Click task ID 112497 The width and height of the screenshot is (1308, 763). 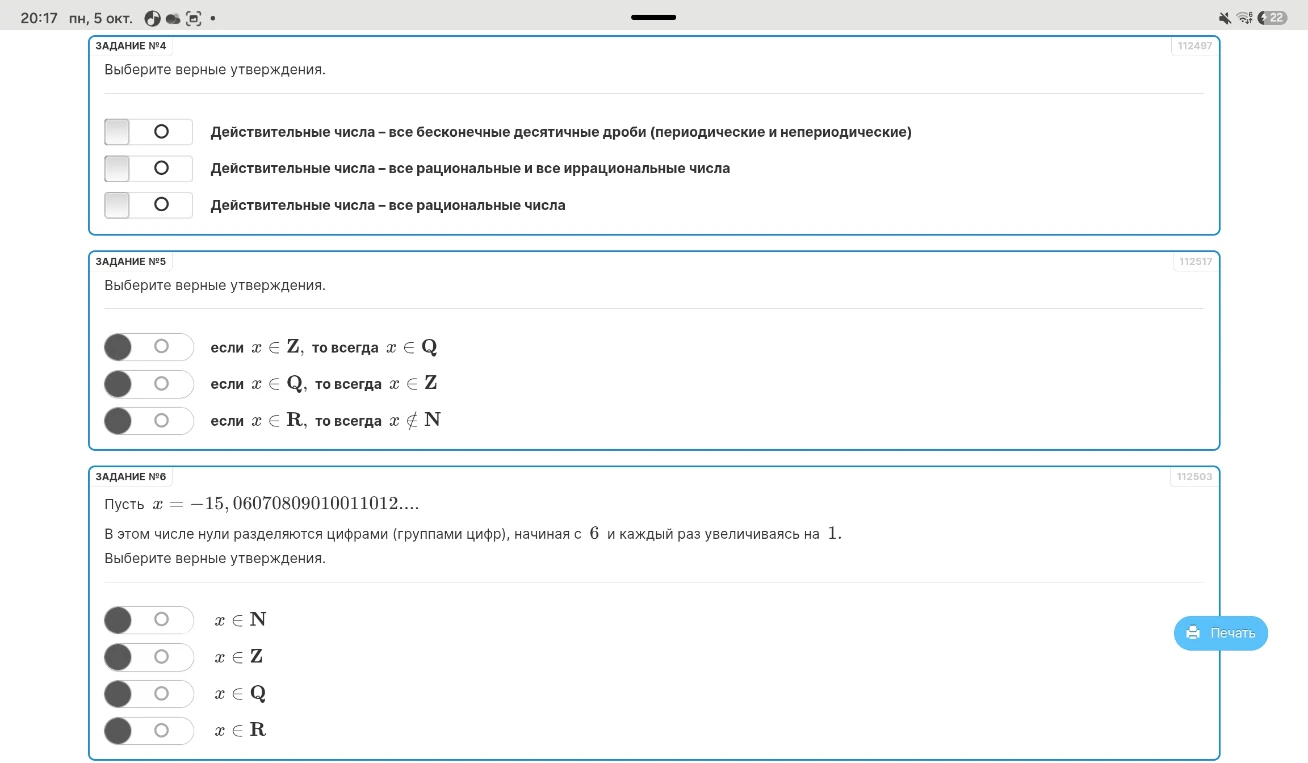tap(1195, 46)
